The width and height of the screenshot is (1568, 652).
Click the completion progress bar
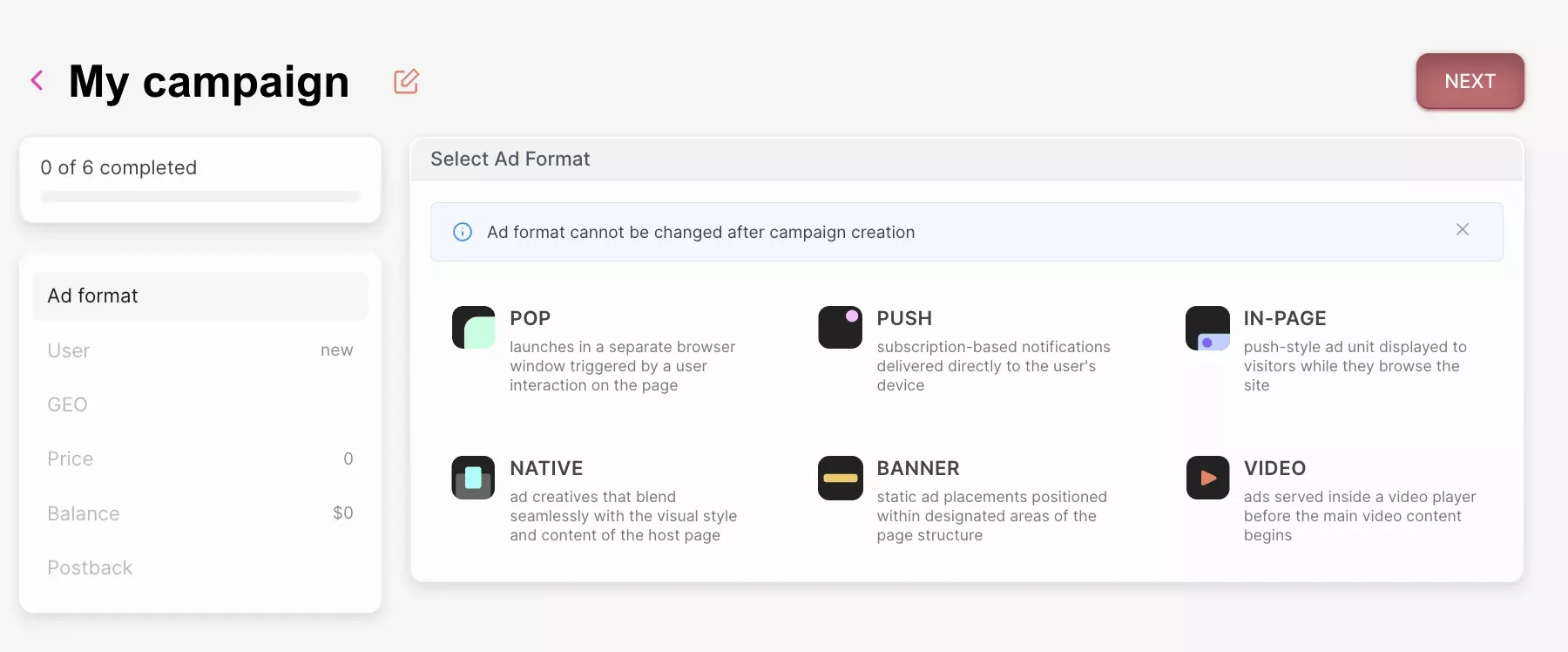coord(200,196)
